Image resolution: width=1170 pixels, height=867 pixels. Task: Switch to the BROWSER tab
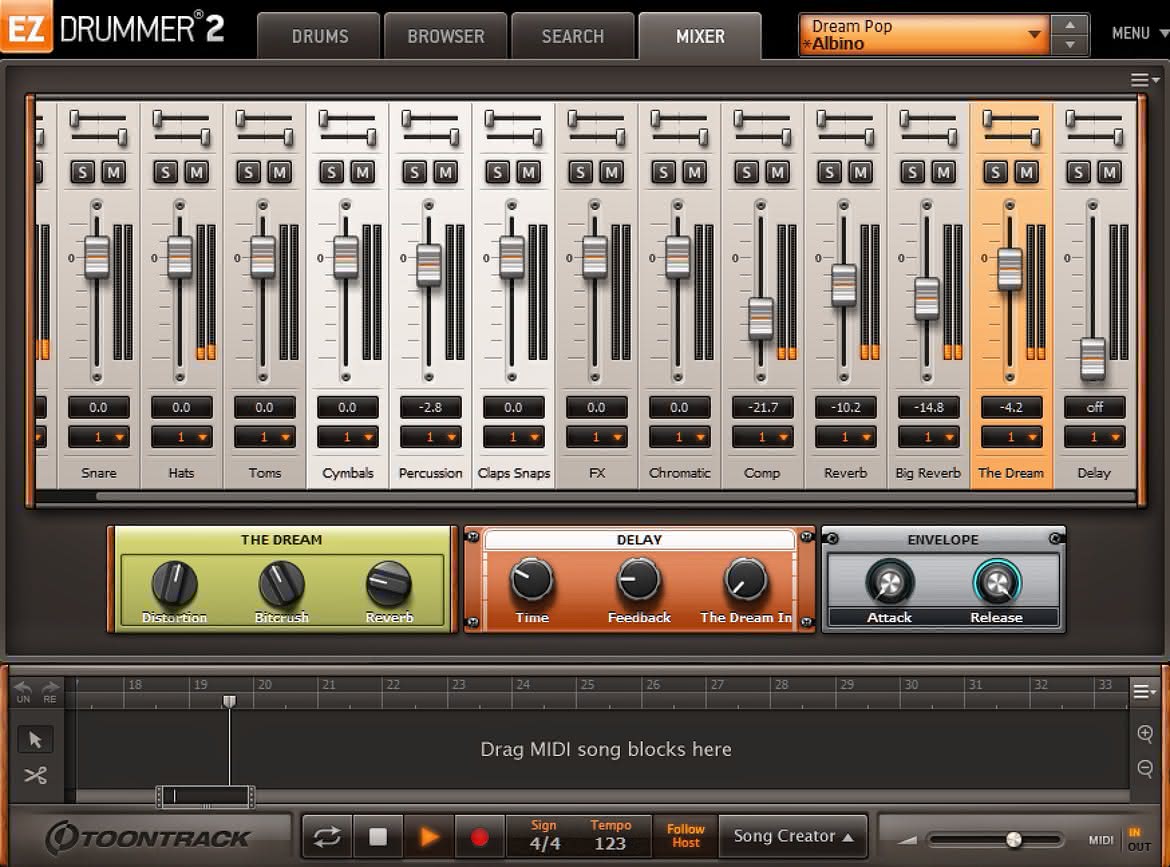pos(445,36)
